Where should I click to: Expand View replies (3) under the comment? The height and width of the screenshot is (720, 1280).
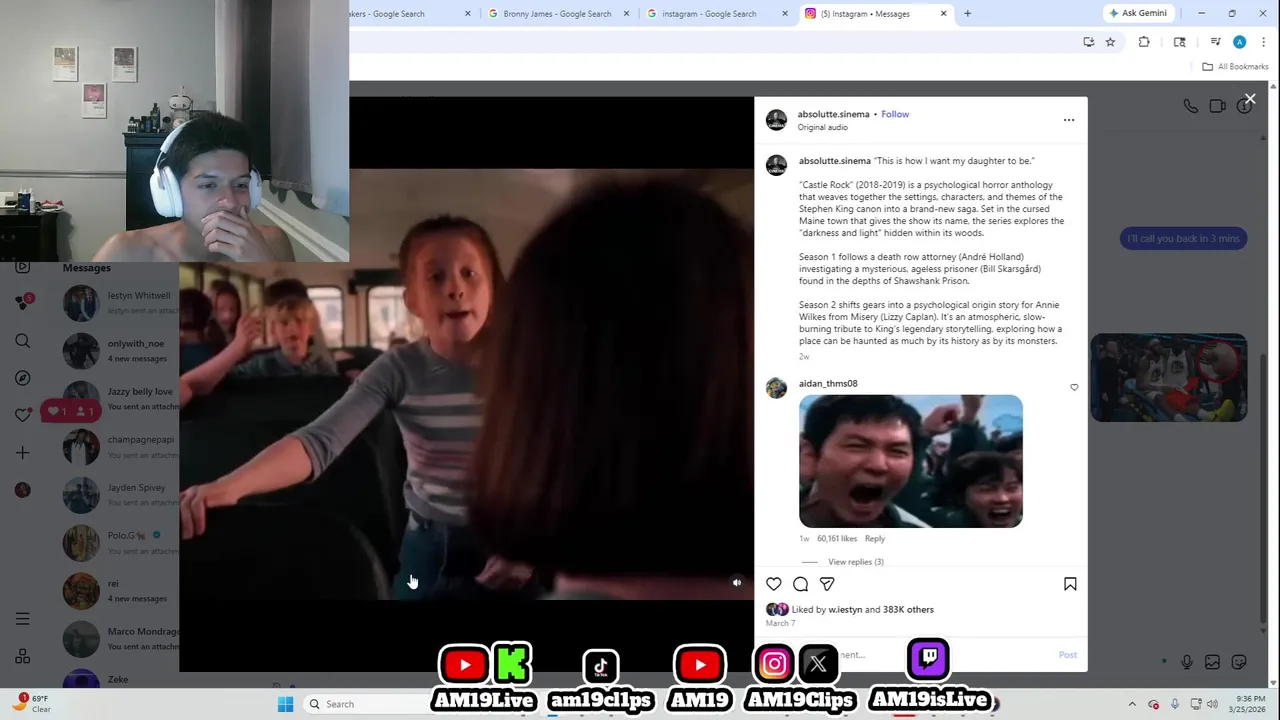point(856,562)
